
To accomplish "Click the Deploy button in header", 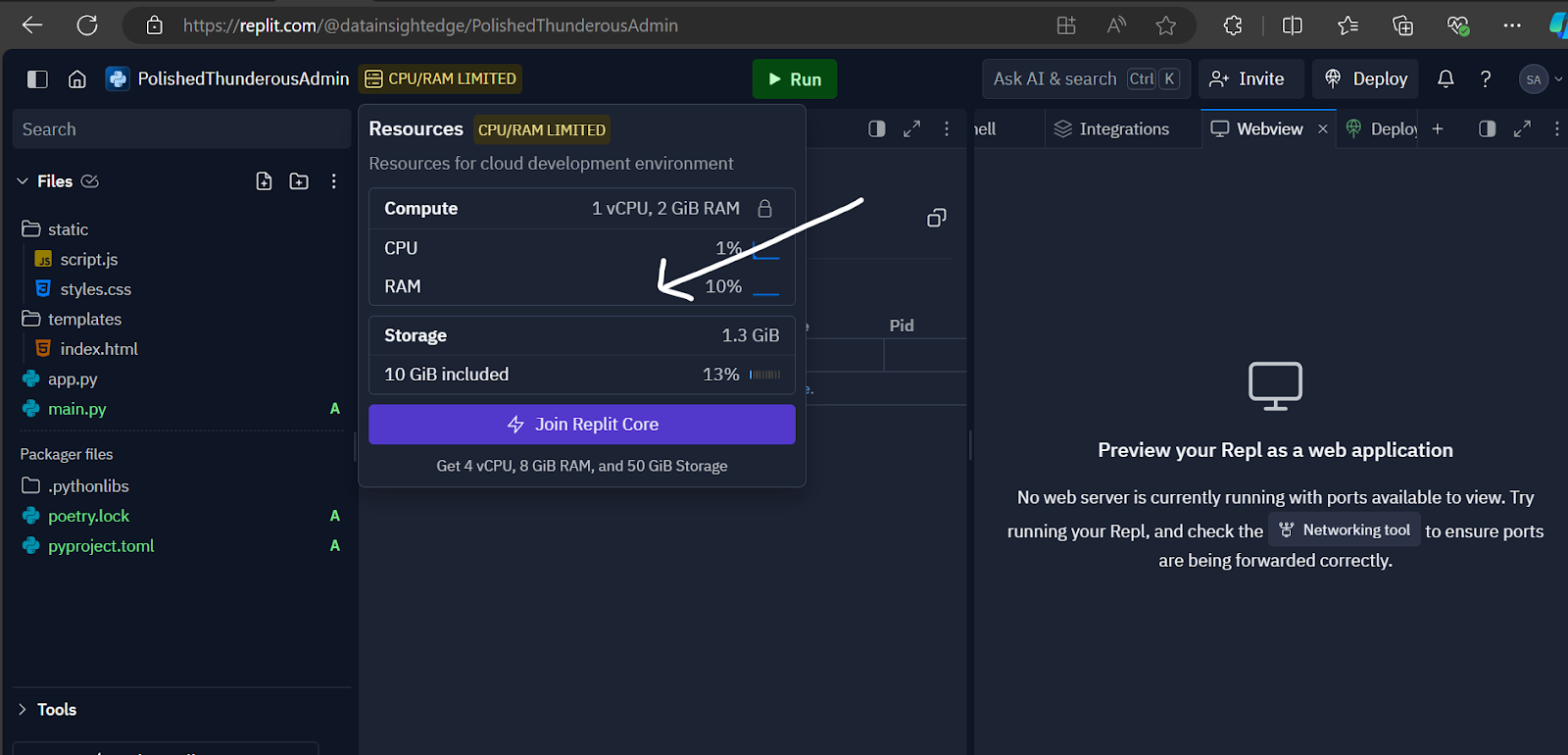I will (x=1366, y=78).
